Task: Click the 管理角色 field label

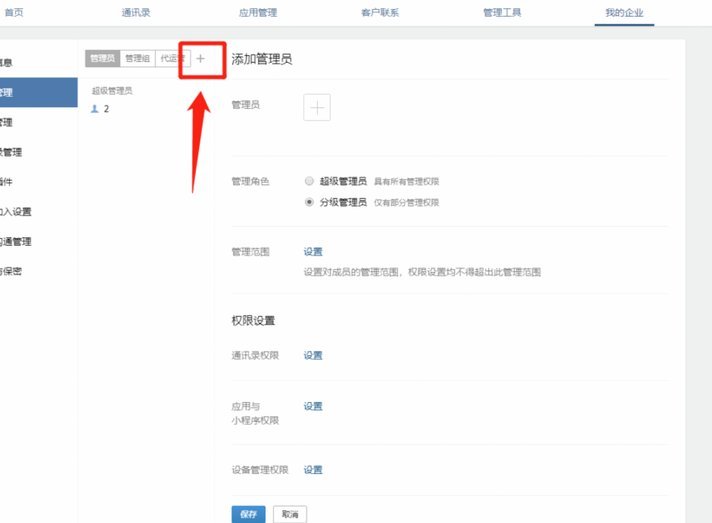Action: pos(251,182)
